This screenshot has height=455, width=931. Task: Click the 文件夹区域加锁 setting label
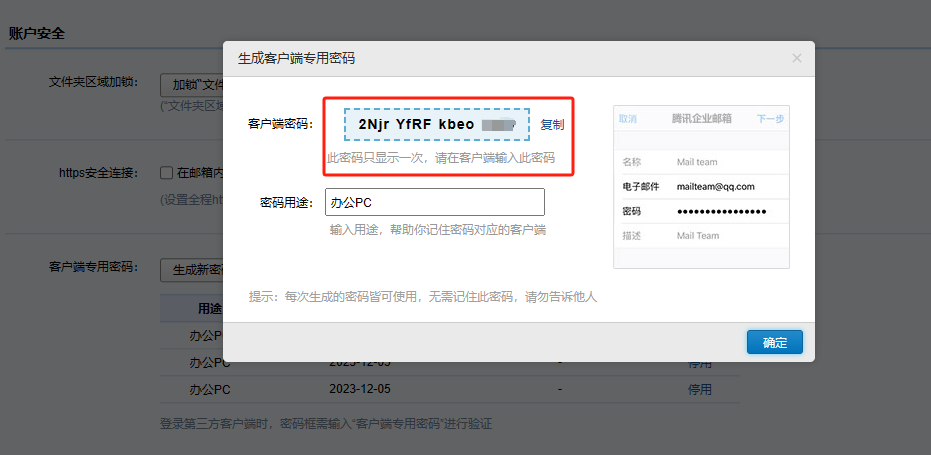pyautogui.click(x=93, y=82)
